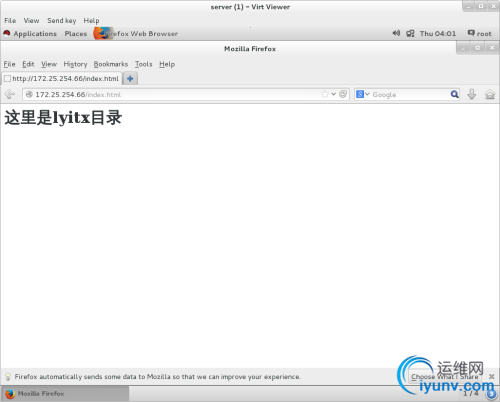Screen dimensions: 500x402
Task: Open Virt Viewer View menu
Action: tap(31, 21)
